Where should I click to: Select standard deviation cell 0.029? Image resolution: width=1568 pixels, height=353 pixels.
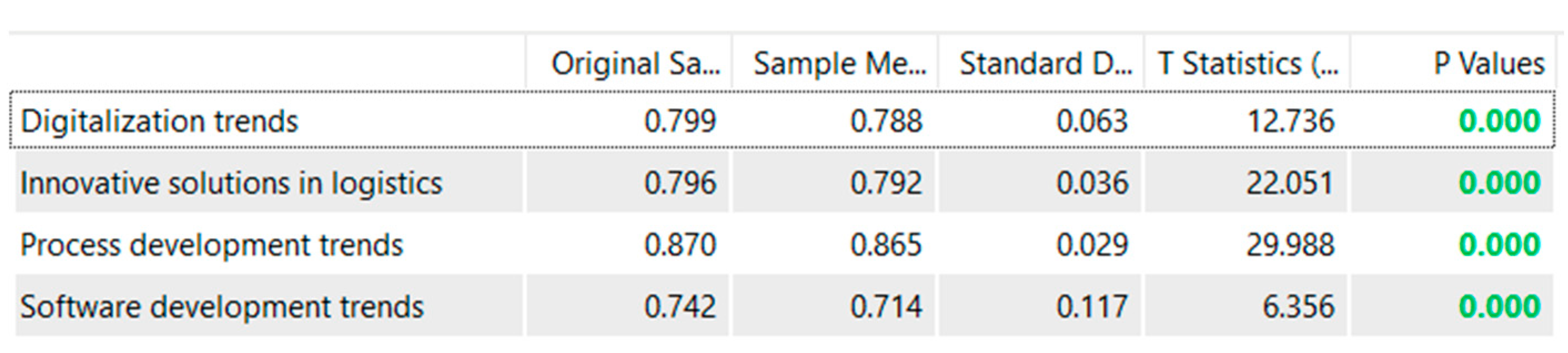point(1092,245)
